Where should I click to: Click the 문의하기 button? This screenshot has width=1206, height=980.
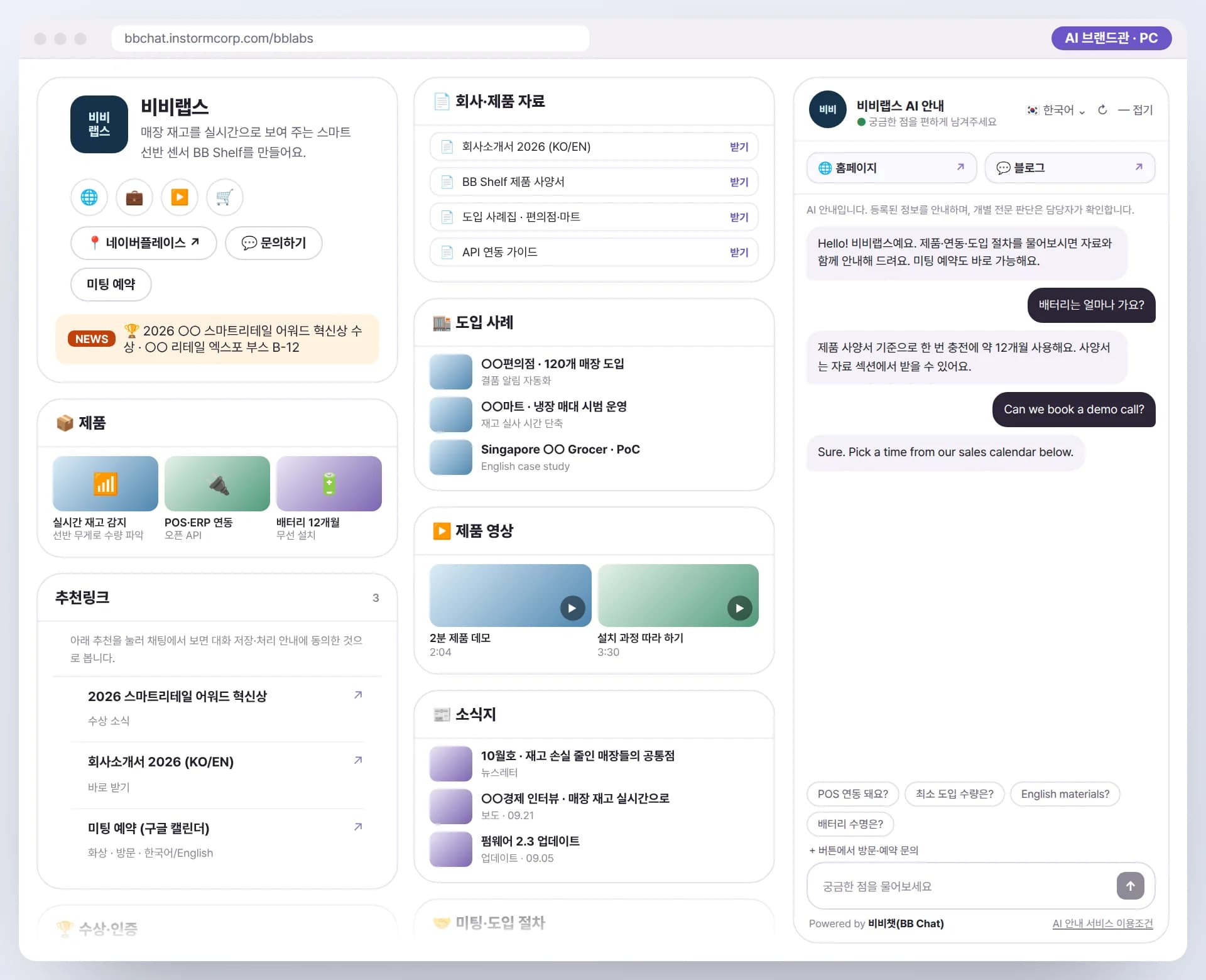pos(274,242)
